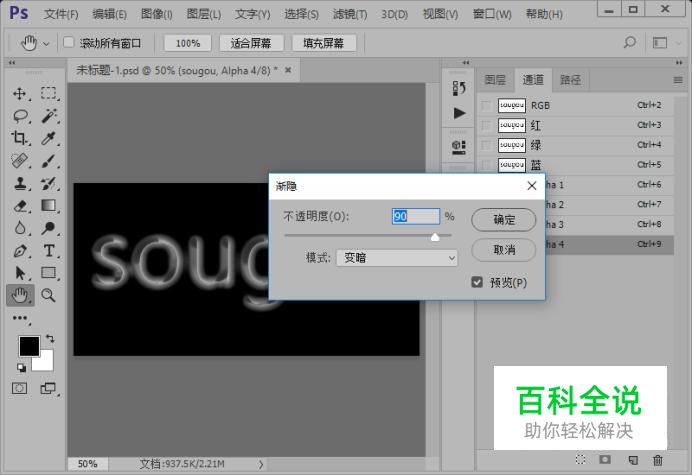This screenshot has width=692, height=475.
Task: Open the Actions panel play icon
Action: click(x=459, y=113)
